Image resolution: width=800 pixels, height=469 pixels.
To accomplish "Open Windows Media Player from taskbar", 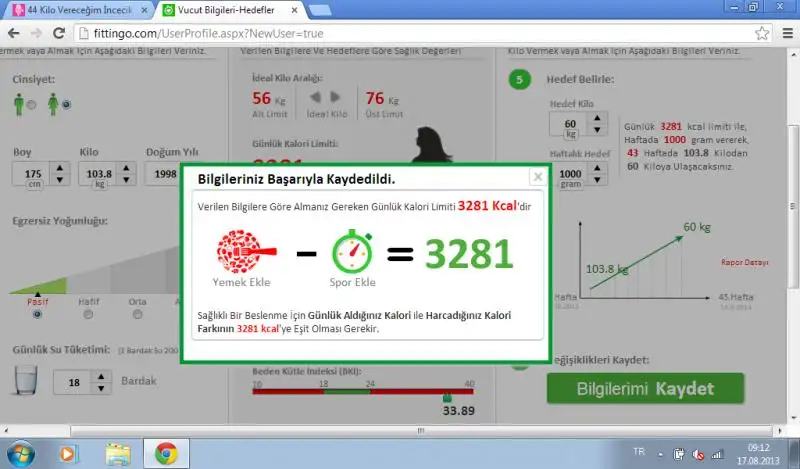I will pos(69,453).
